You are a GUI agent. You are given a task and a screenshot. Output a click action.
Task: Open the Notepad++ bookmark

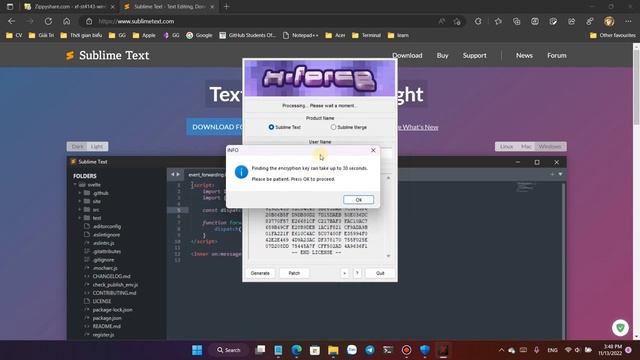coord(300,36)
